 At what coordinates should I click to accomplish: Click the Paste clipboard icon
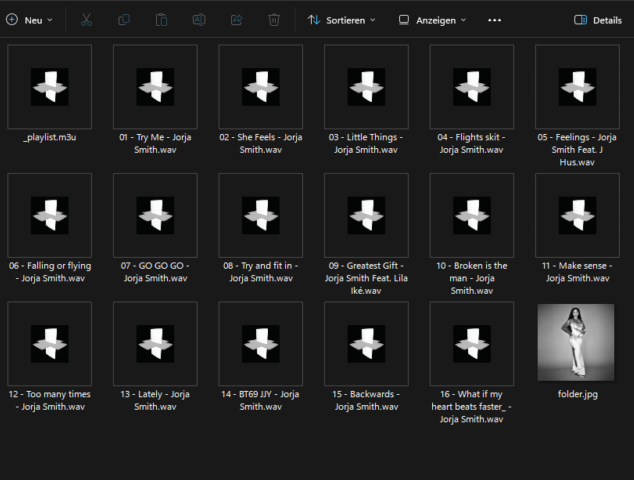tap(162, 19)
